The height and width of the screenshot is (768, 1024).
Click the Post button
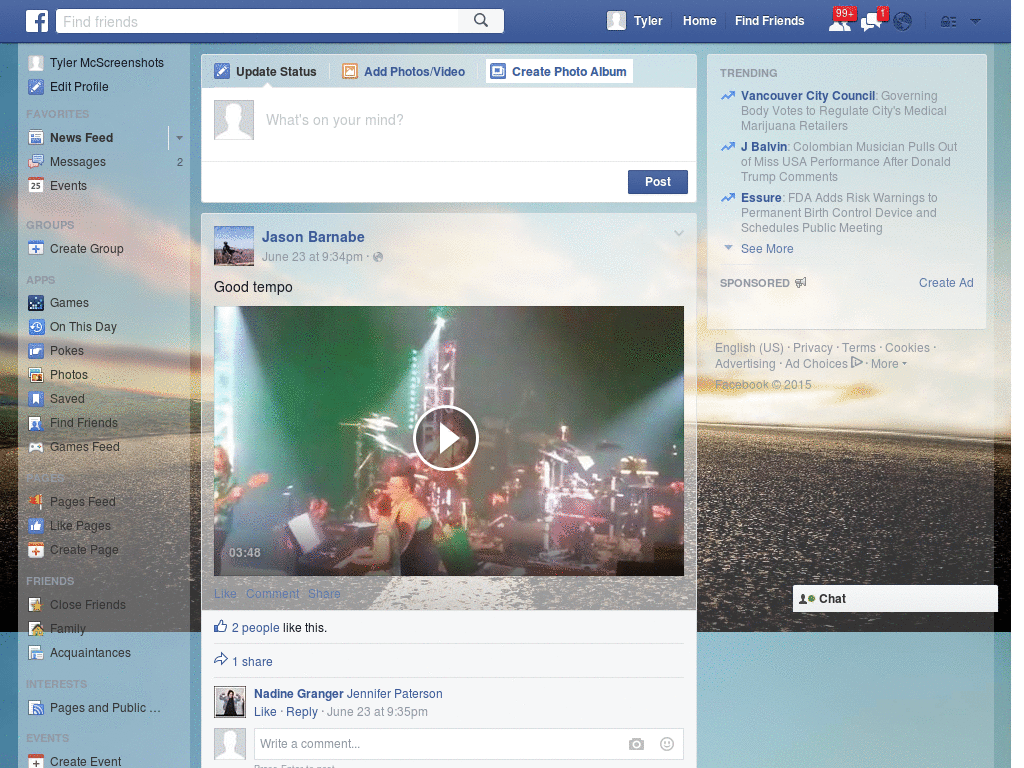[x=658, y=182]
